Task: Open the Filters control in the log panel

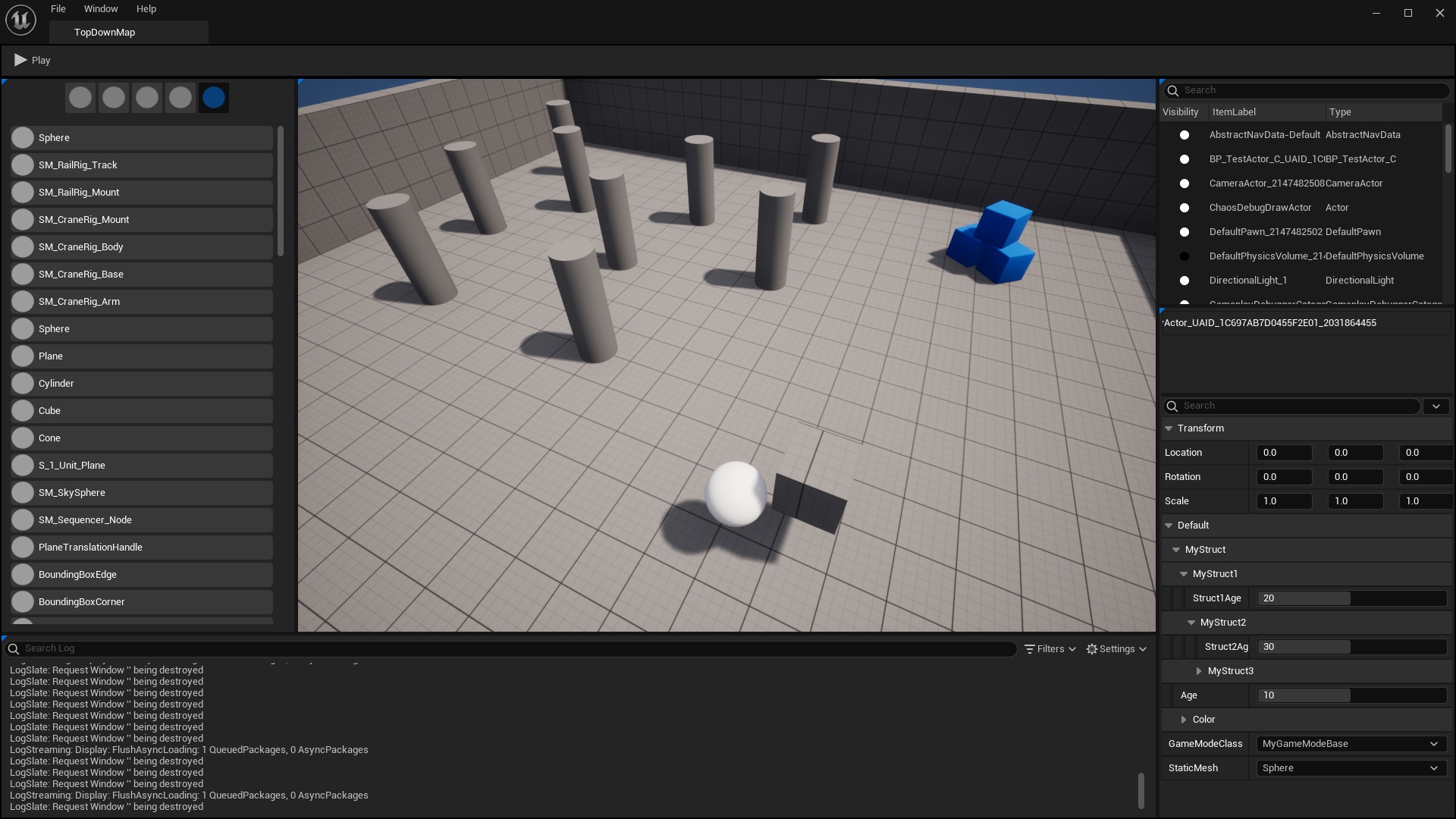Action: click(x=1050, y=648)
